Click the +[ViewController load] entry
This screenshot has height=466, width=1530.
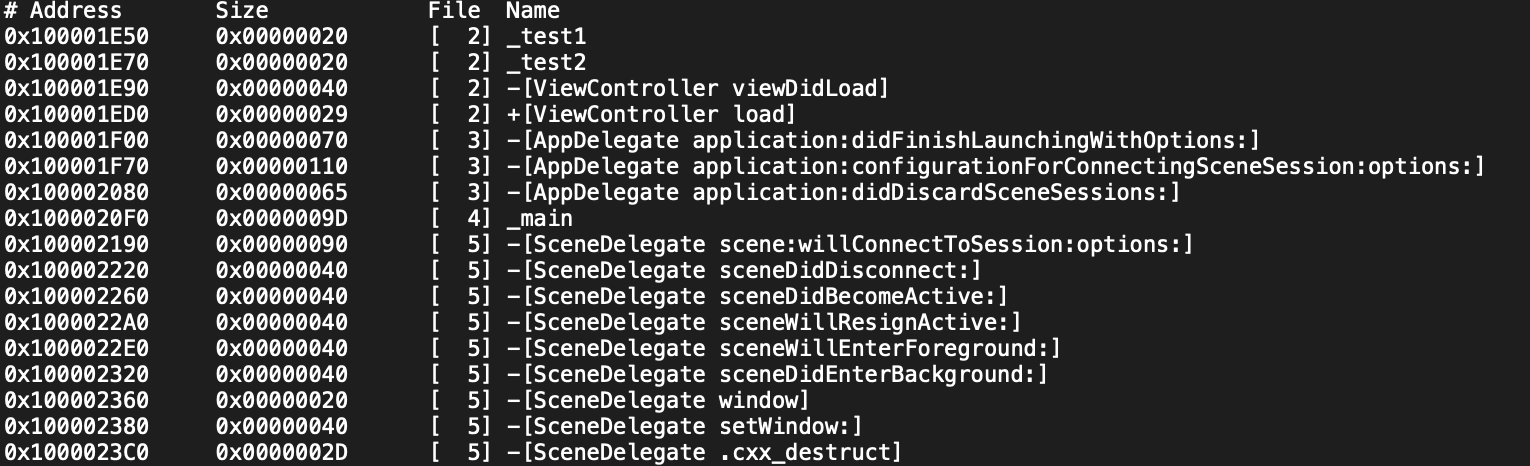click(651, 115)
